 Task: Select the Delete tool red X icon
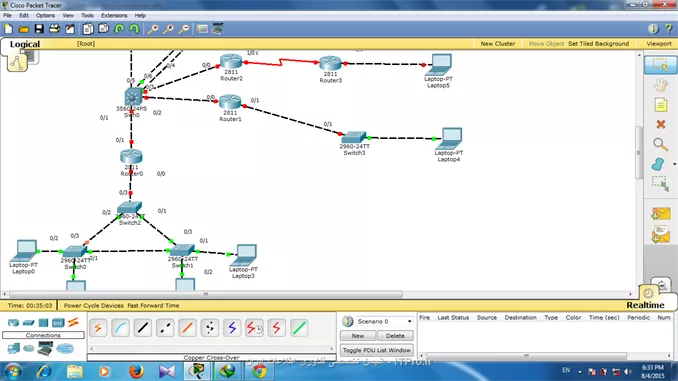(x=660, y=125)
